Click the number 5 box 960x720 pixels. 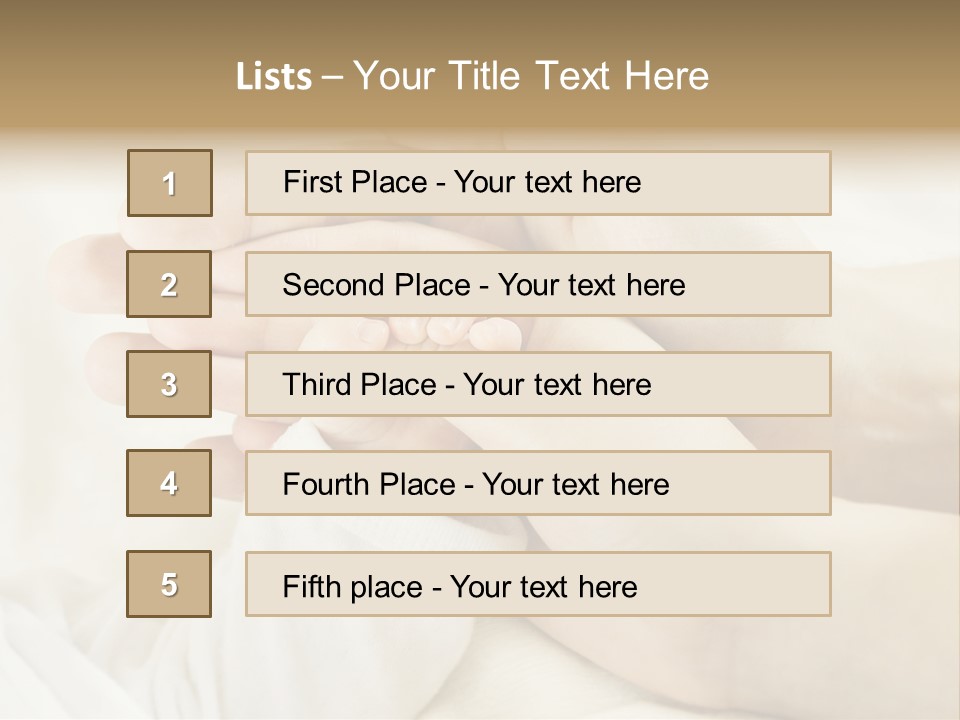[169, 584]
